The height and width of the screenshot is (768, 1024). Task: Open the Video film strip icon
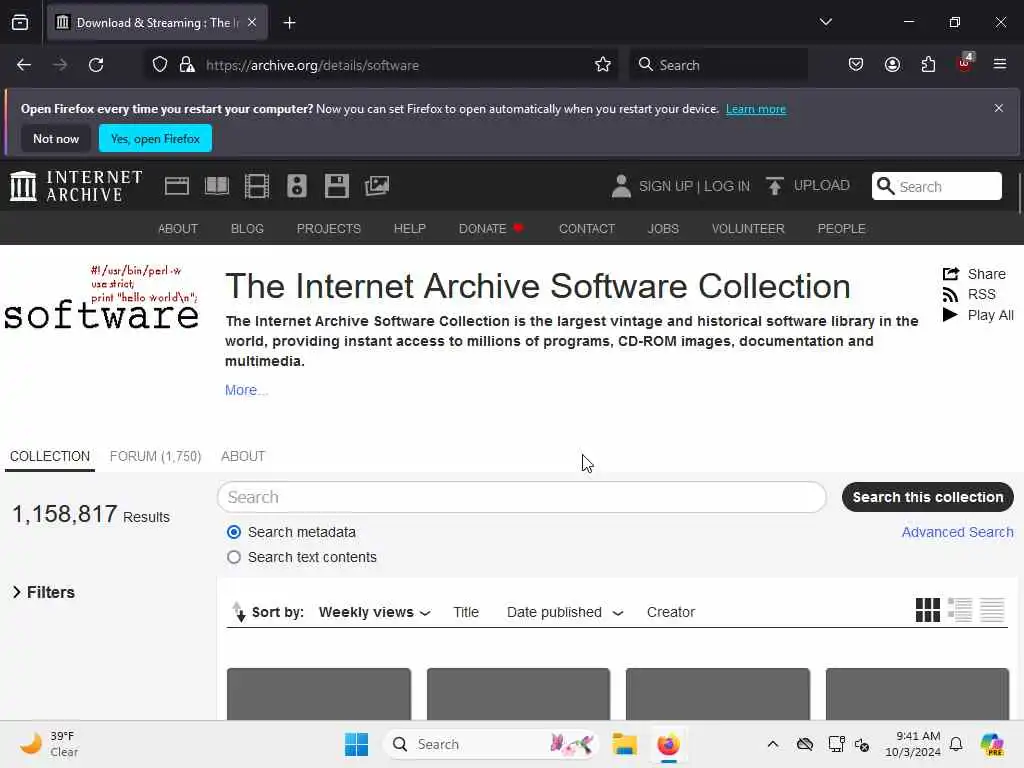[257, 187]
